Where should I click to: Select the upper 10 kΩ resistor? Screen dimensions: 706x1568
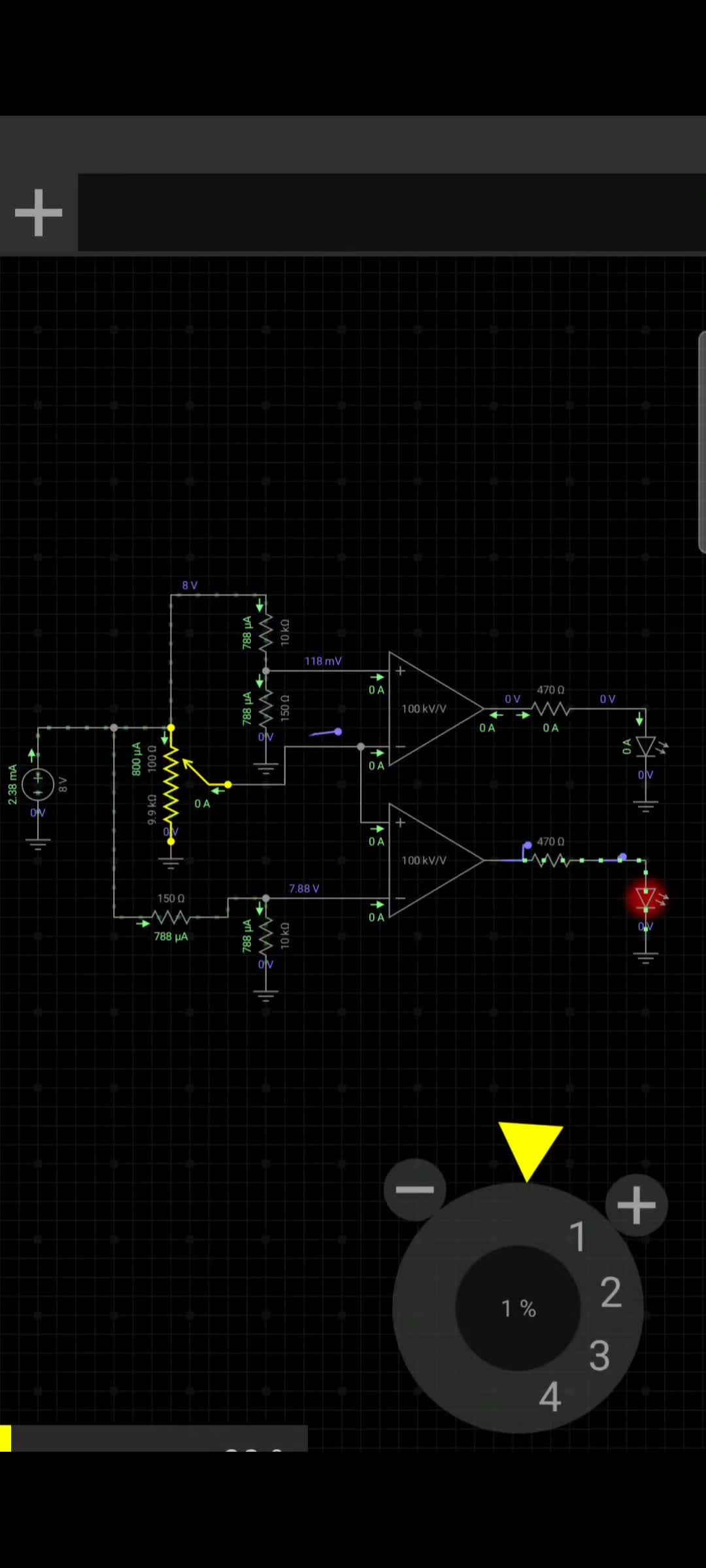pos(265,632)
